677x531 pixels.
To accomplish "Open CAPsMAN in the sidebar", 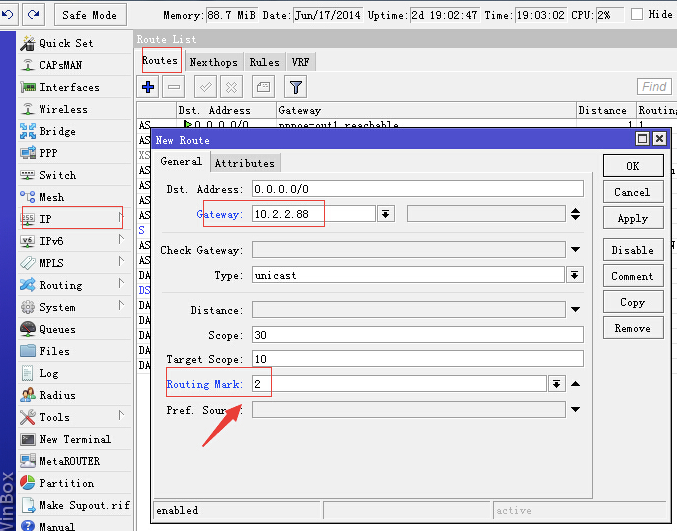I will tap(74, 65).
